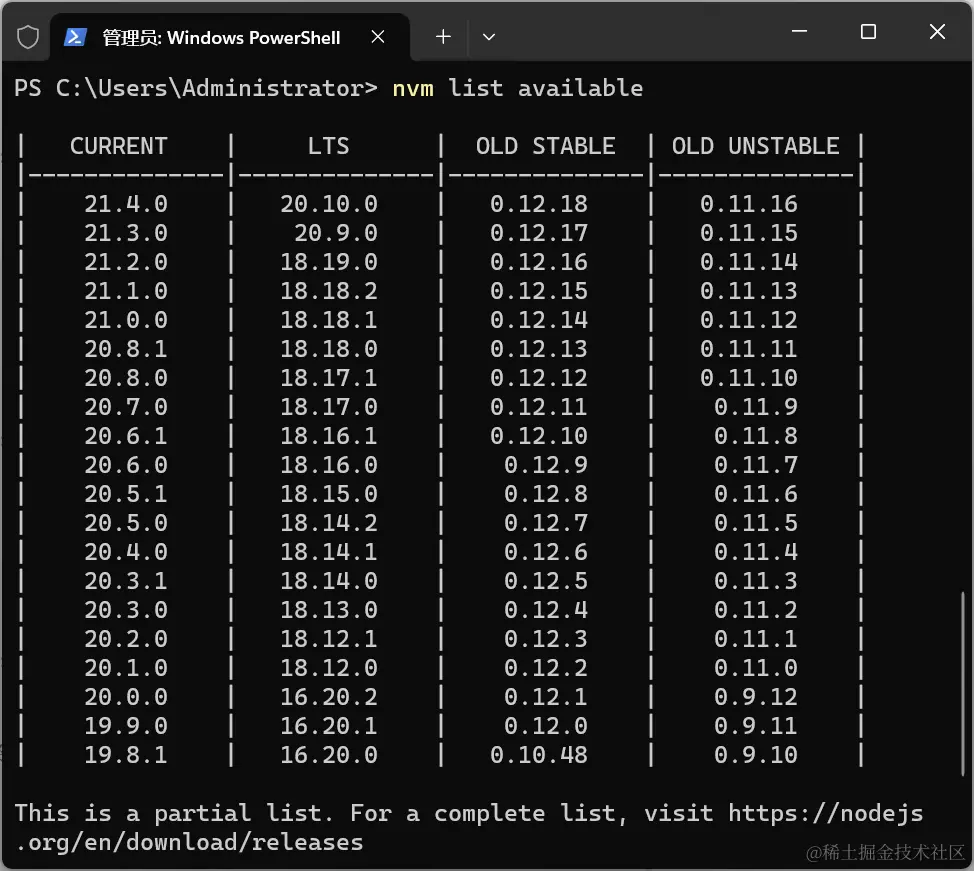974x871 pixels.
Task: Click old stable version 0.10.48
Action: click(539, 755)
